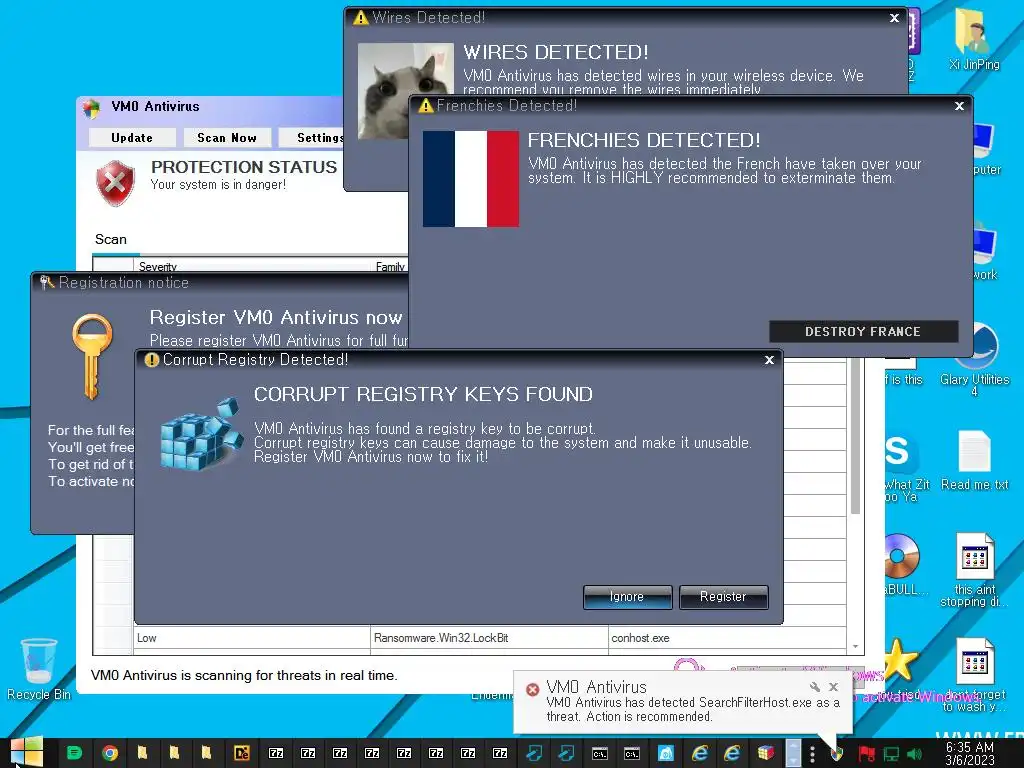This screenshot has height=768, width=1024.
Task: Open the Recycle Bin on the desktop
Action: pyautogui.click(x=39, y=669)
